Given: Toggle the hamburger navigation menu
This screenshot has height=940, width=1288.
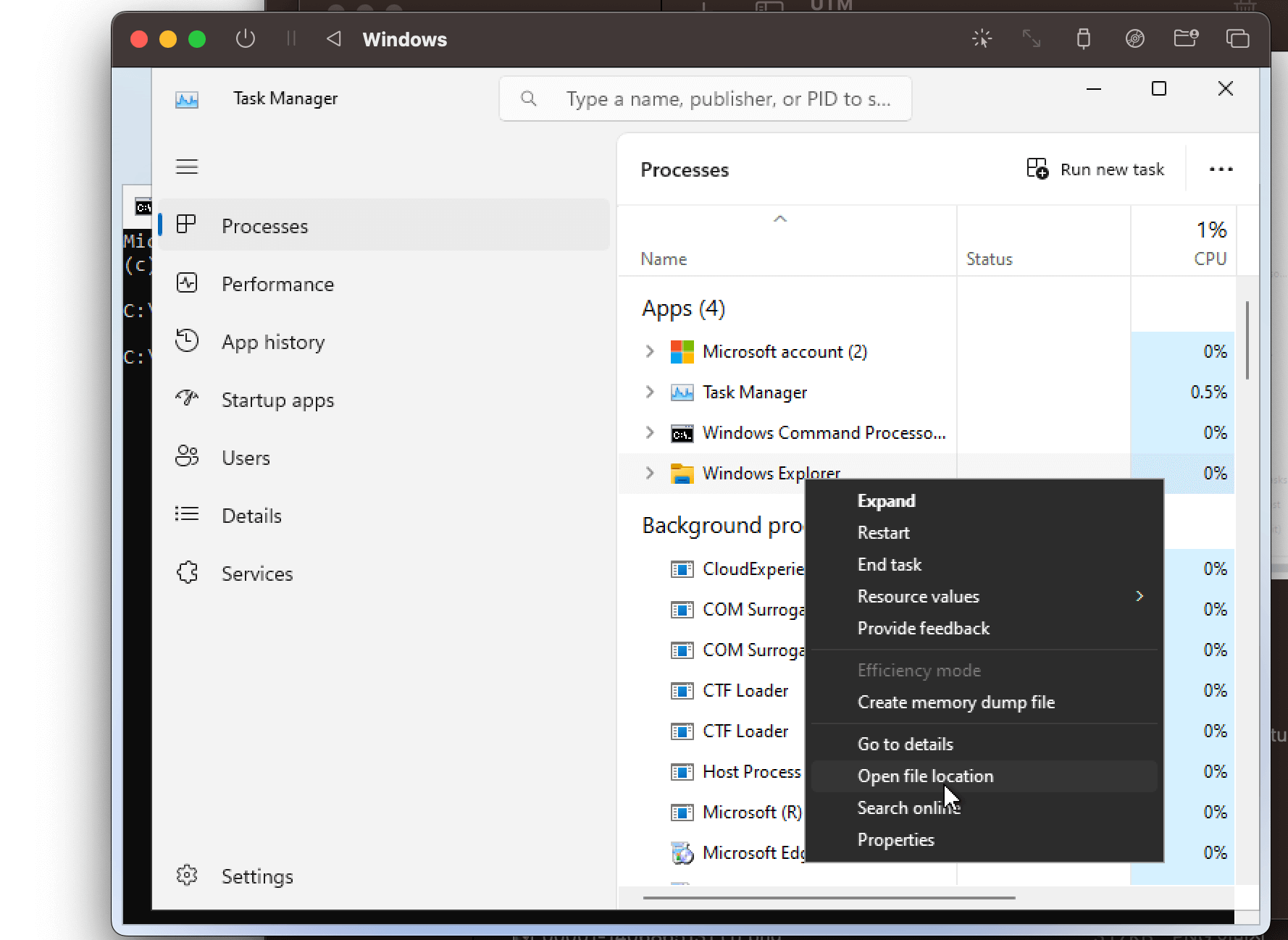Looking at the screenshot, I should coord(187,167).
